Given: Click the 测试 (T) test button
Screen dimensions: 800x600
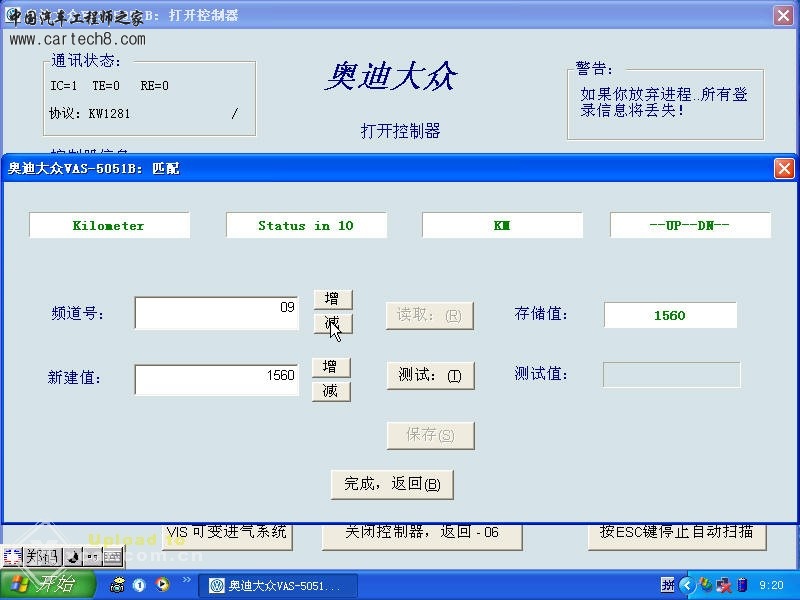Looking at the screenshot, I should point(431,376).
